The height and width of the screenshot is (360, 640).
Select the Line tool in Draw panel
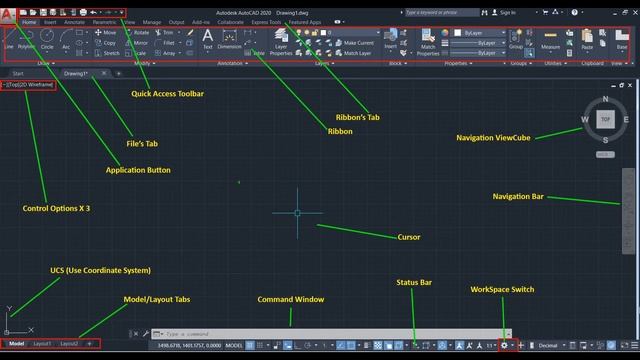click(x=9, y=40)
